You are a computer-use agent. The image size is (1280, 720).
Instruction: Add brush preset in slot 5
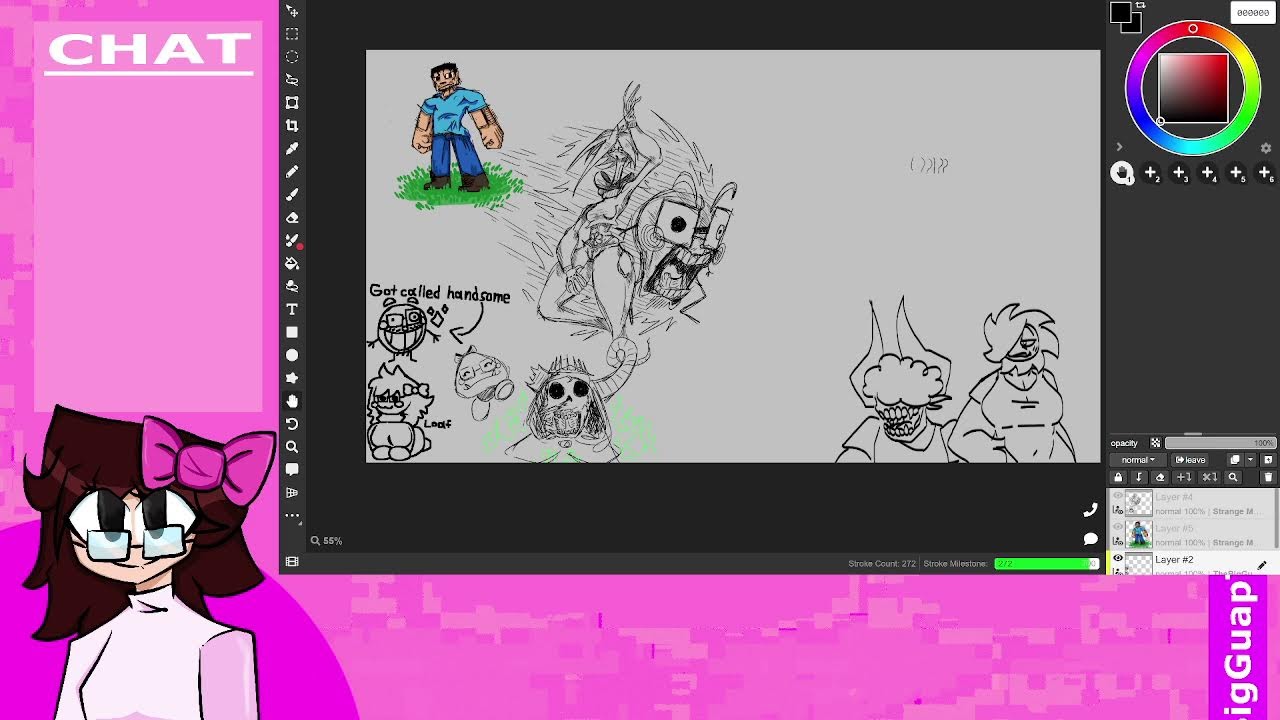1237,173
